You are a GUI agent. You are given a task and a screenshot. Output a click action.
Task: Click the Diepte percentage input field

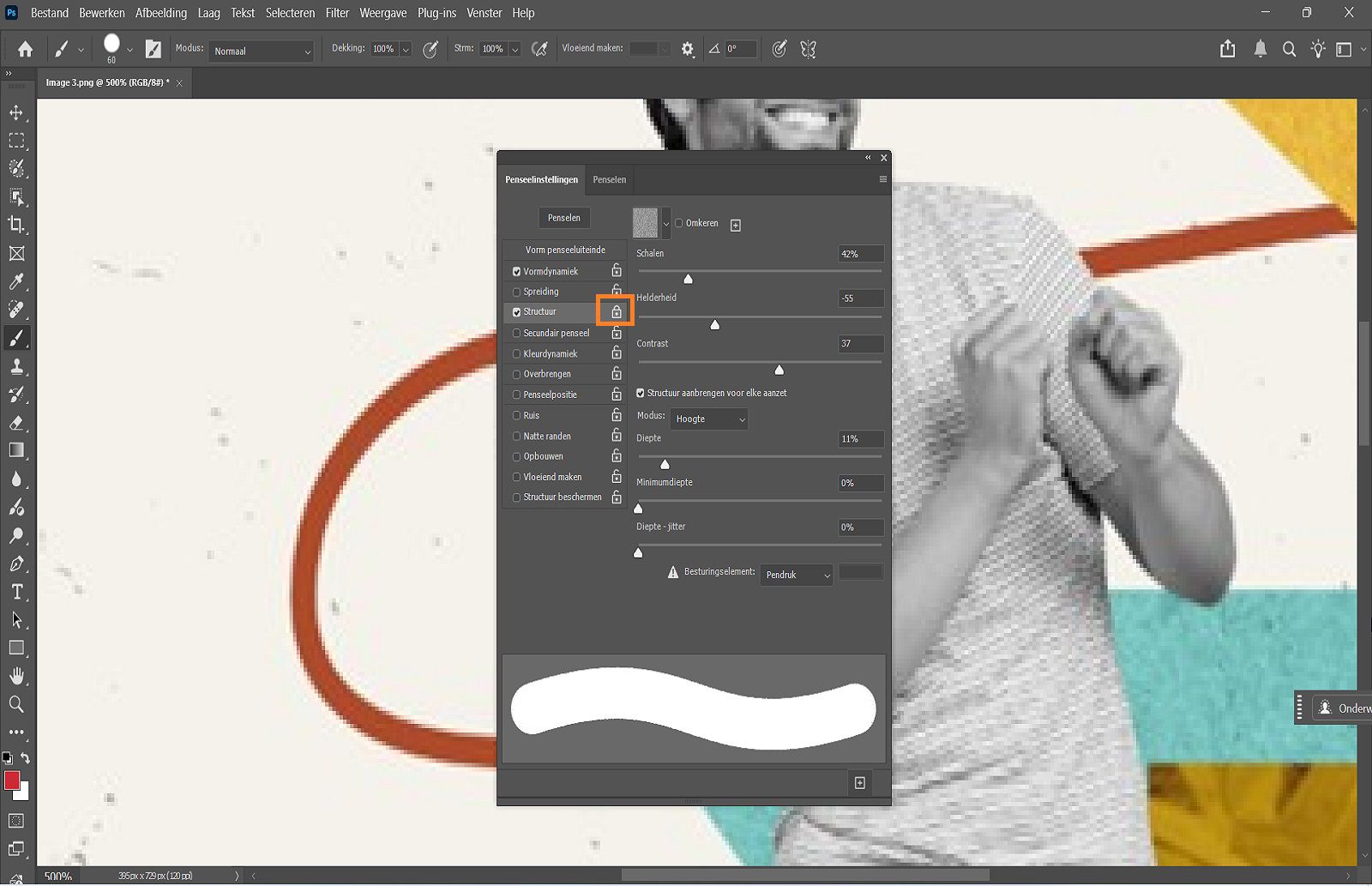click(859, 439)
